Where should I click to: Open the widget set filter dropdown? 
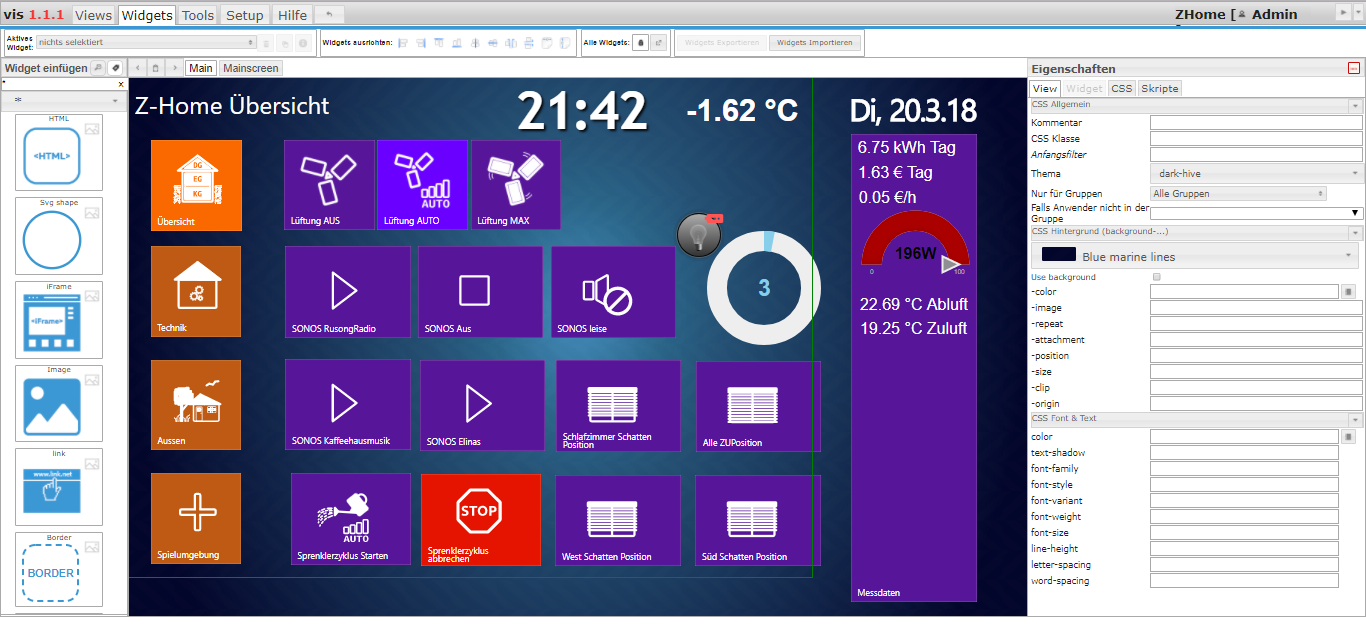64,100
